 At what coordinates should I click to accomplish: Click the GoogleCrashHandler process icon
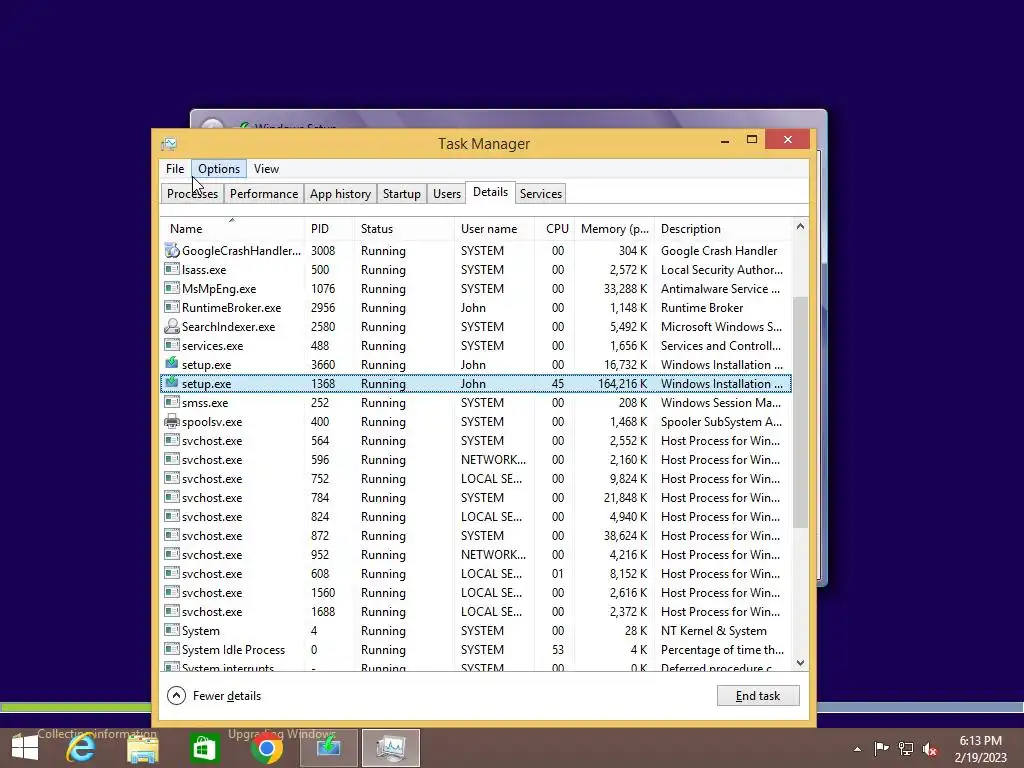(172, 250)
